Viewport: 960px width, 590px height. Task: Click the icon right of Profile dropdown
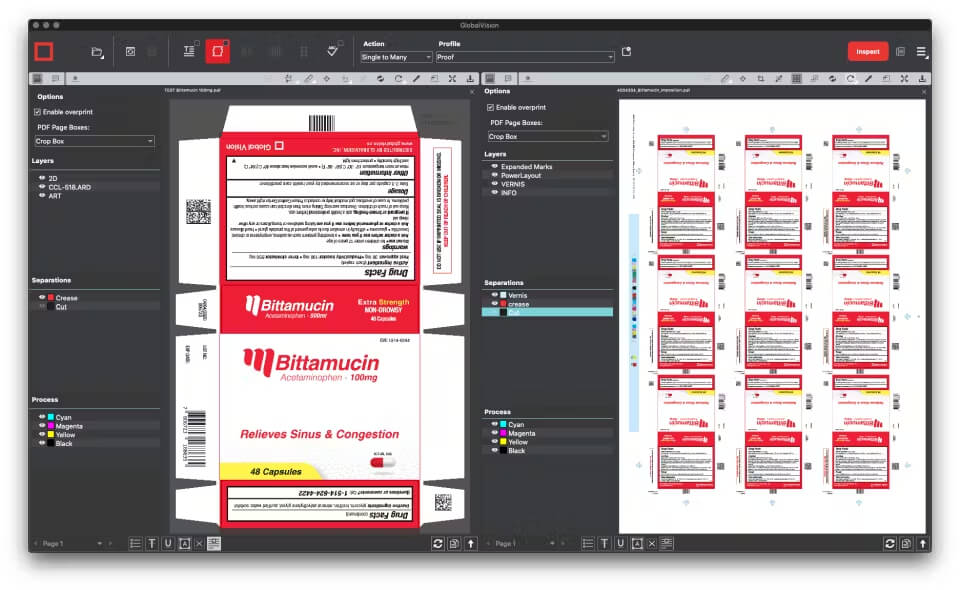(x=626, y=52)
